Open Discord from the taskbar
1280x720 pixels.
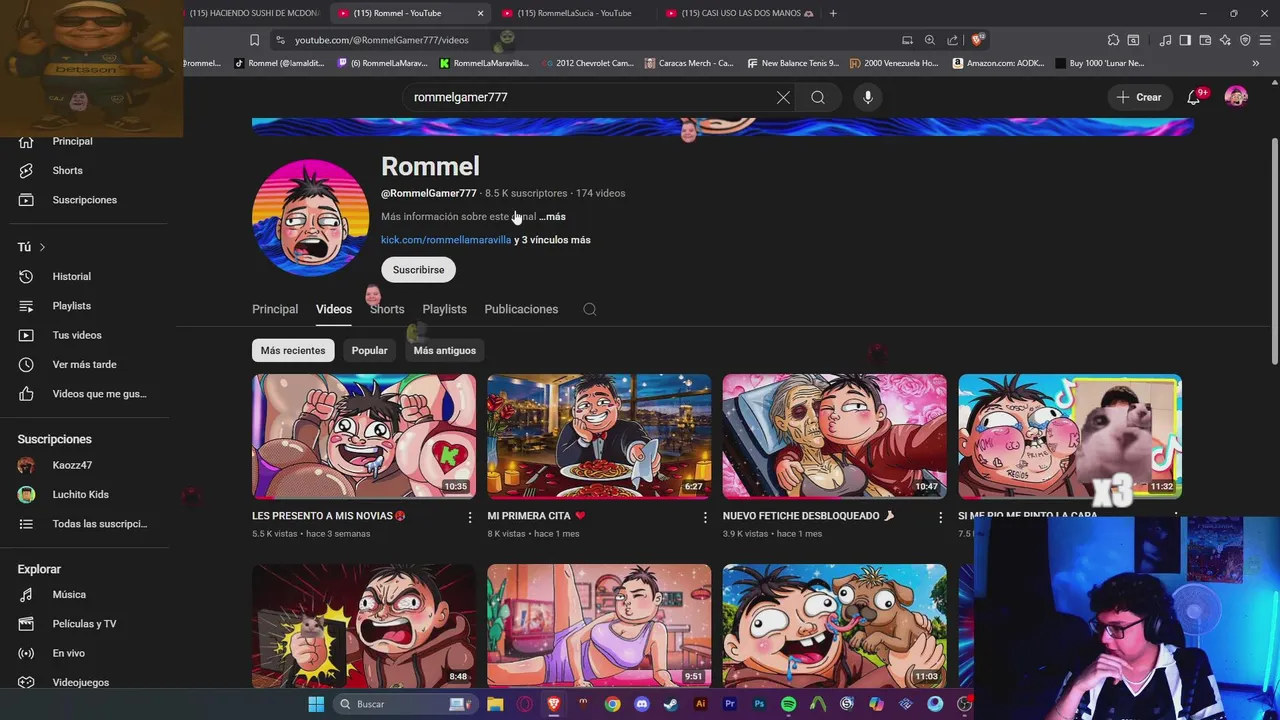click(642, 704)
